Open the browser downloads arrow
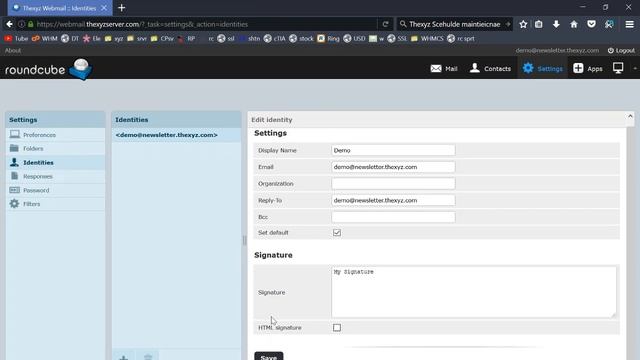This screenshot has width=640, height=360. coord(556,24)
